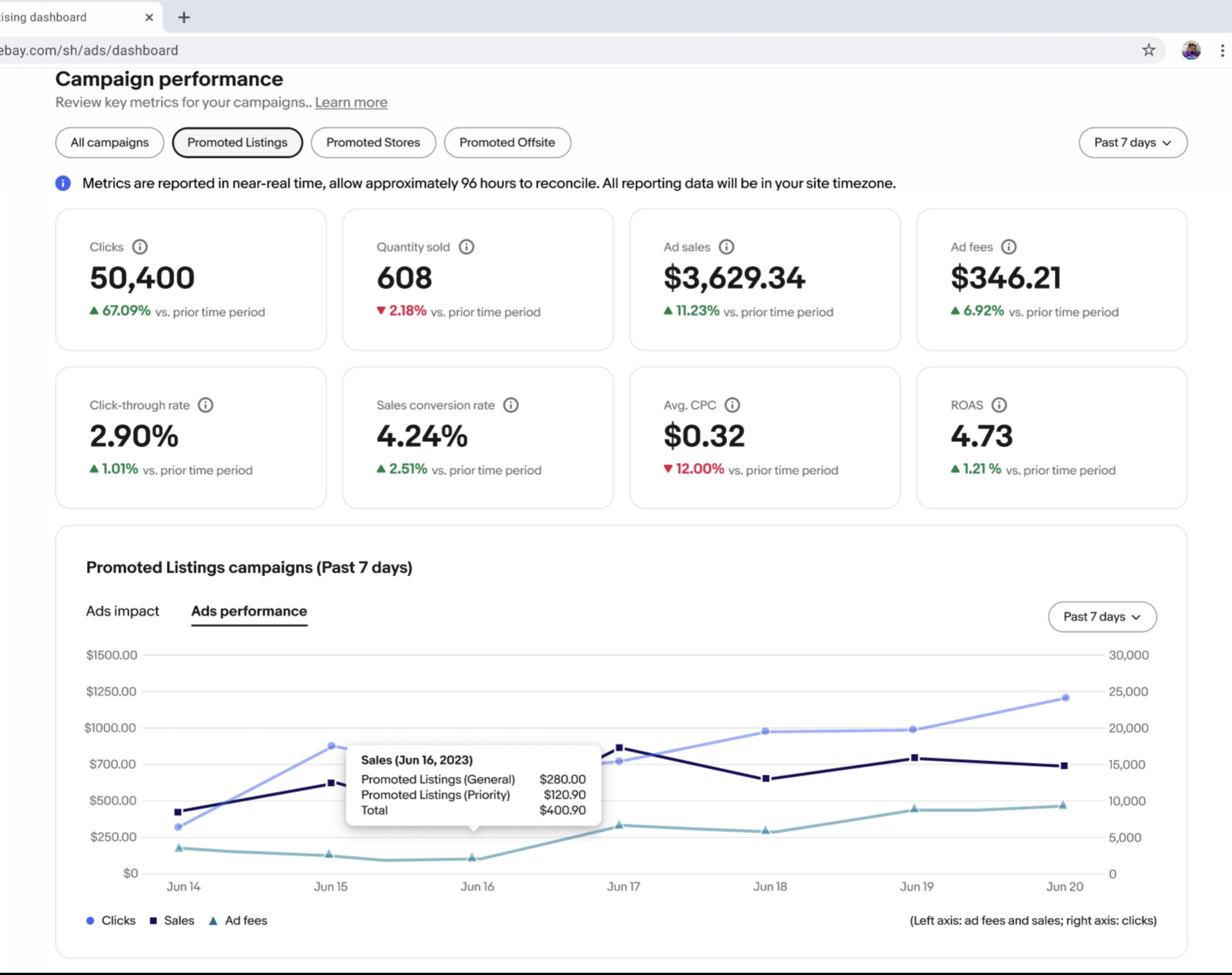Click the Jun 14 ad fees marker
This screenshot has height=975, width=1232.
pyautogui.click(x=179, y=848)
